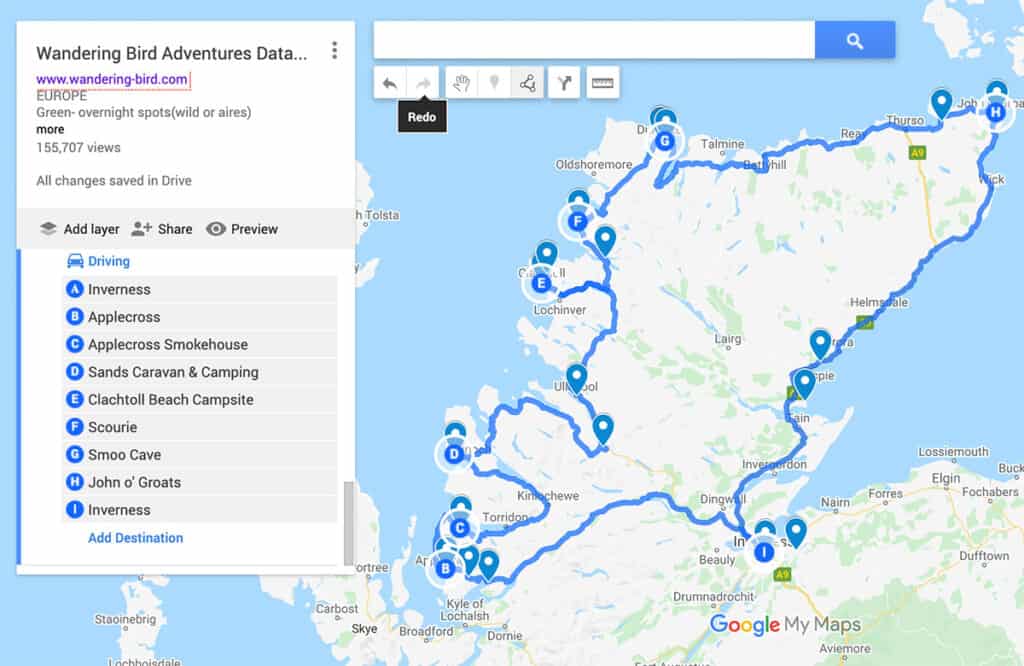1024x666 pixels.
Task: Click the 'All changes saved in Drive' status
Action: [x=114, y=181]
